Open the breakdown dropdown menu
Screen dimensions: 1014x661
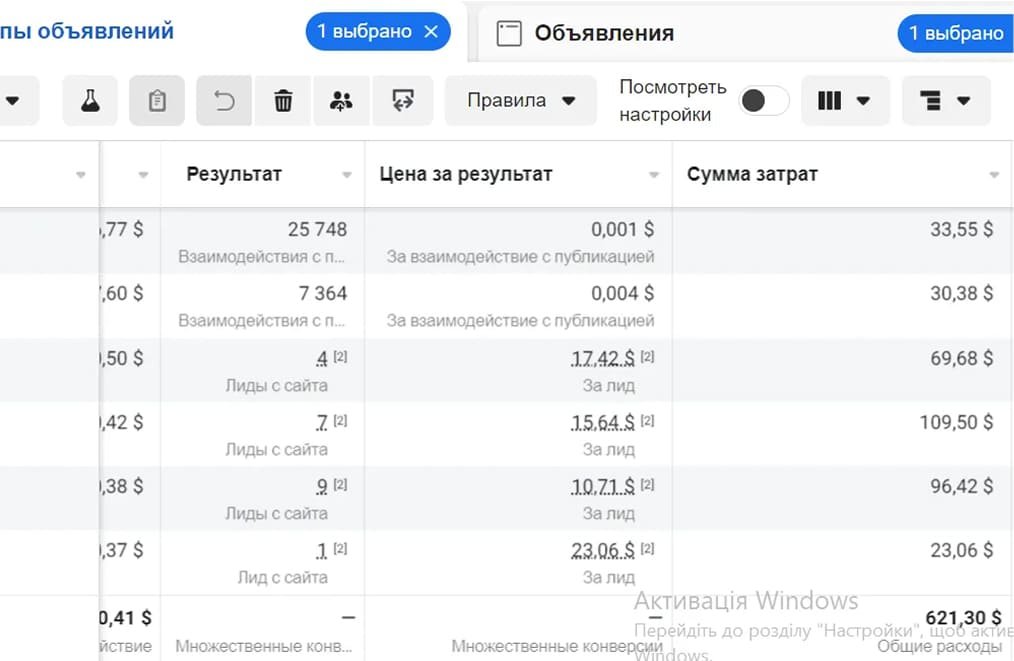945,101
